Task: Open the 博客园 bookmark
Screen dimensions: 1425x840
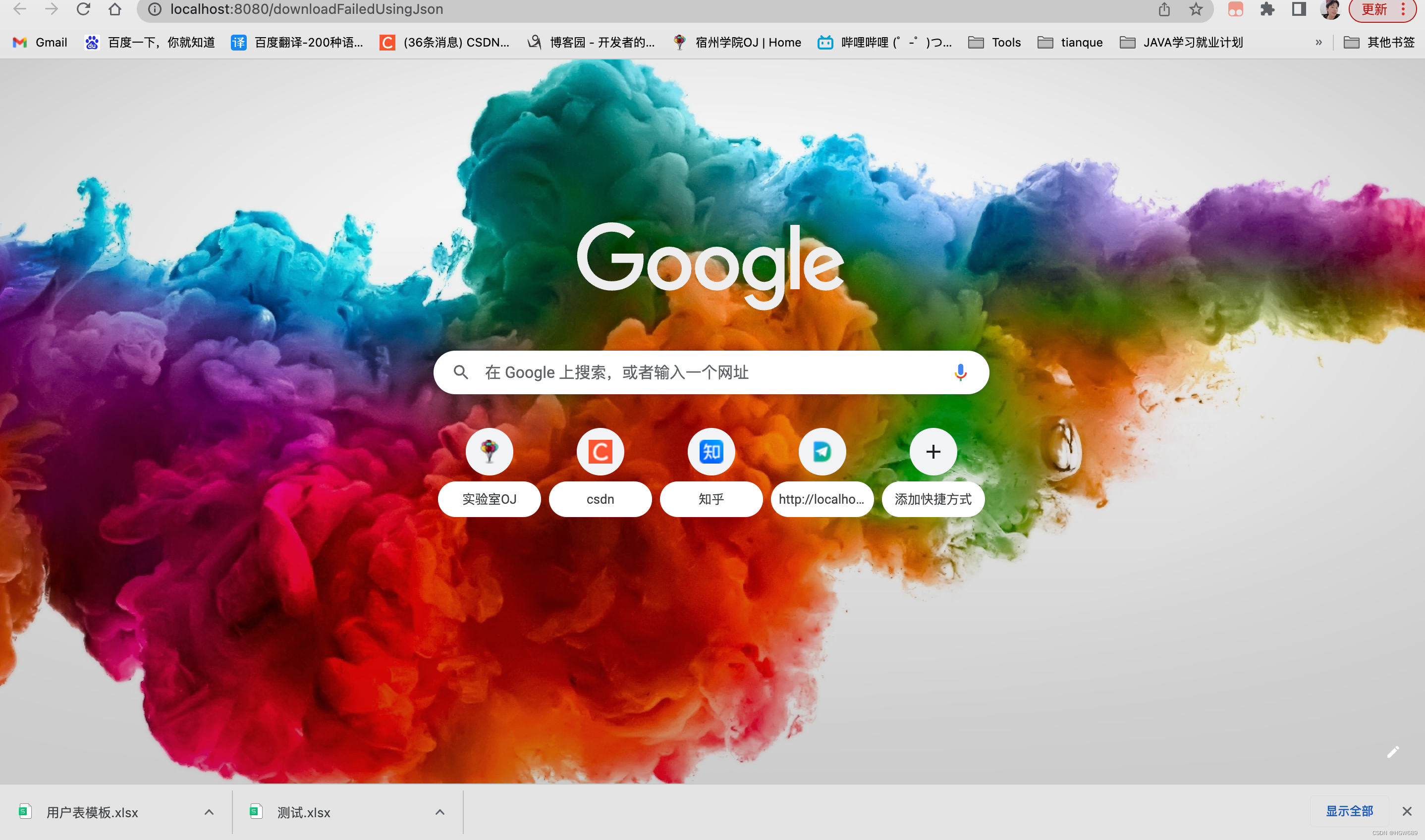Action: 591,43
